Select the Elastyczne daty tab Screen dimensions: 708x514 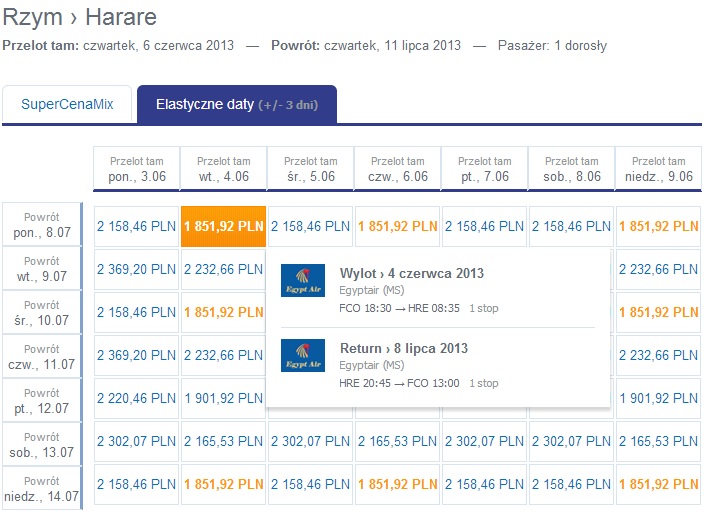click(237, 104)
